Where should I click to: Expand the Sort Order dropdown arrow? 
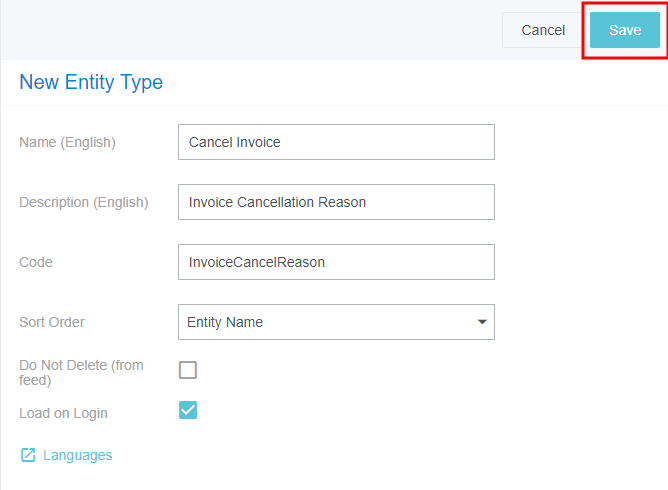coord(482,322)
